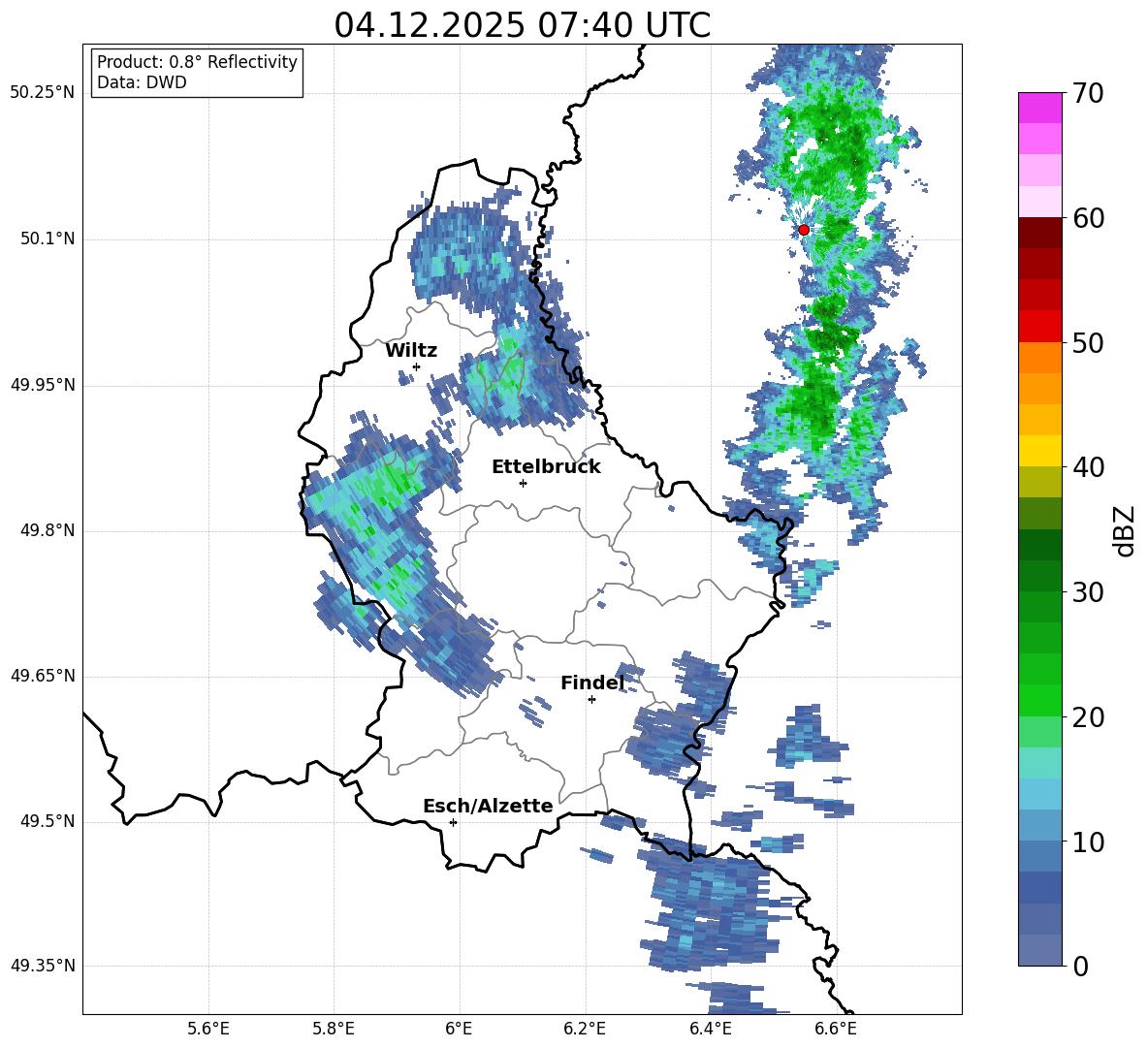Click the Data: DWD text
The width and height of the screenshot is (1148, 1048).
tap(142, 82)
